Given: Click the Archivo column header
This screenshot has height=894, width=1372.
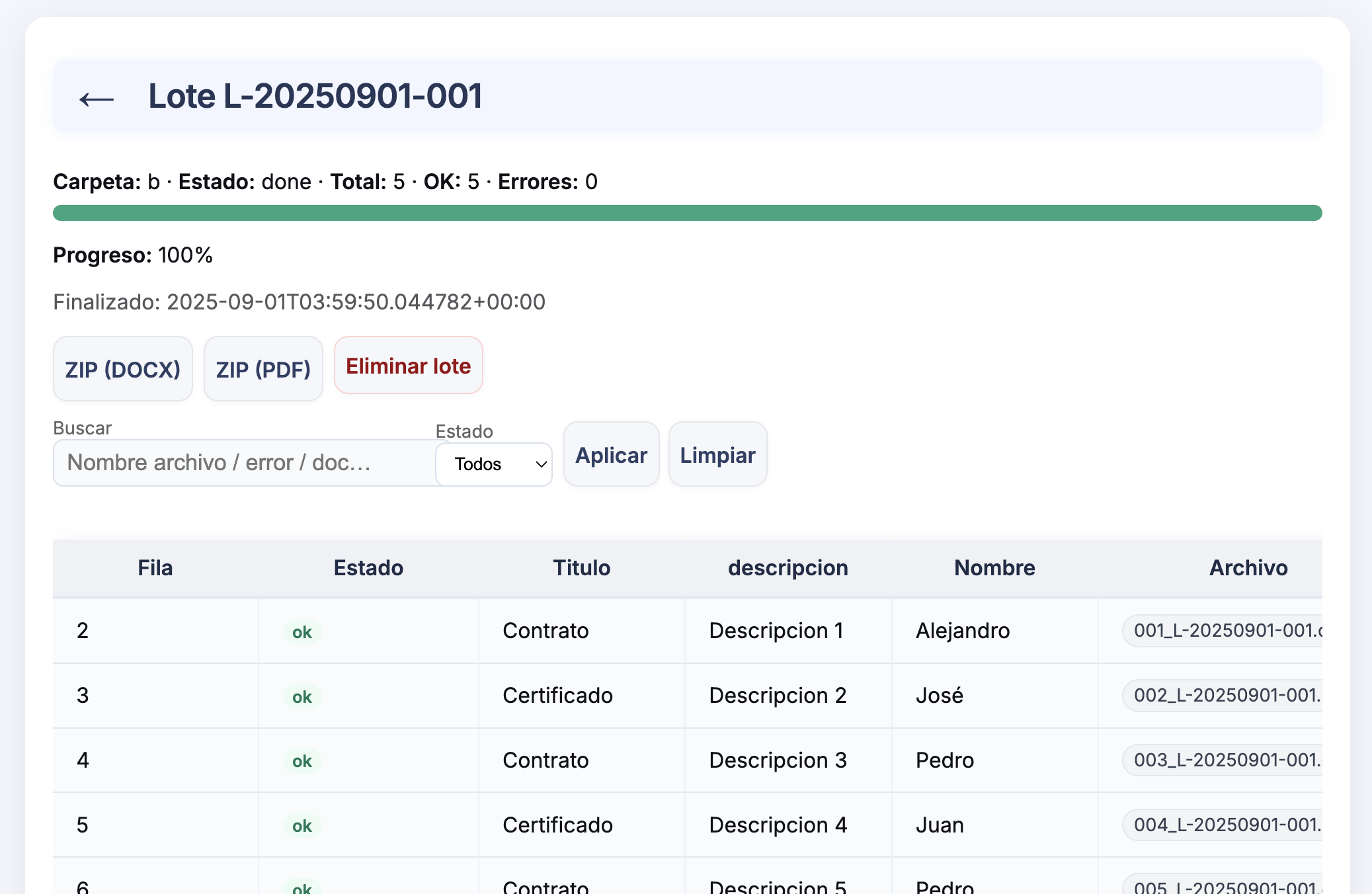Looking at the screenshot, I should tap(1248, 568).
